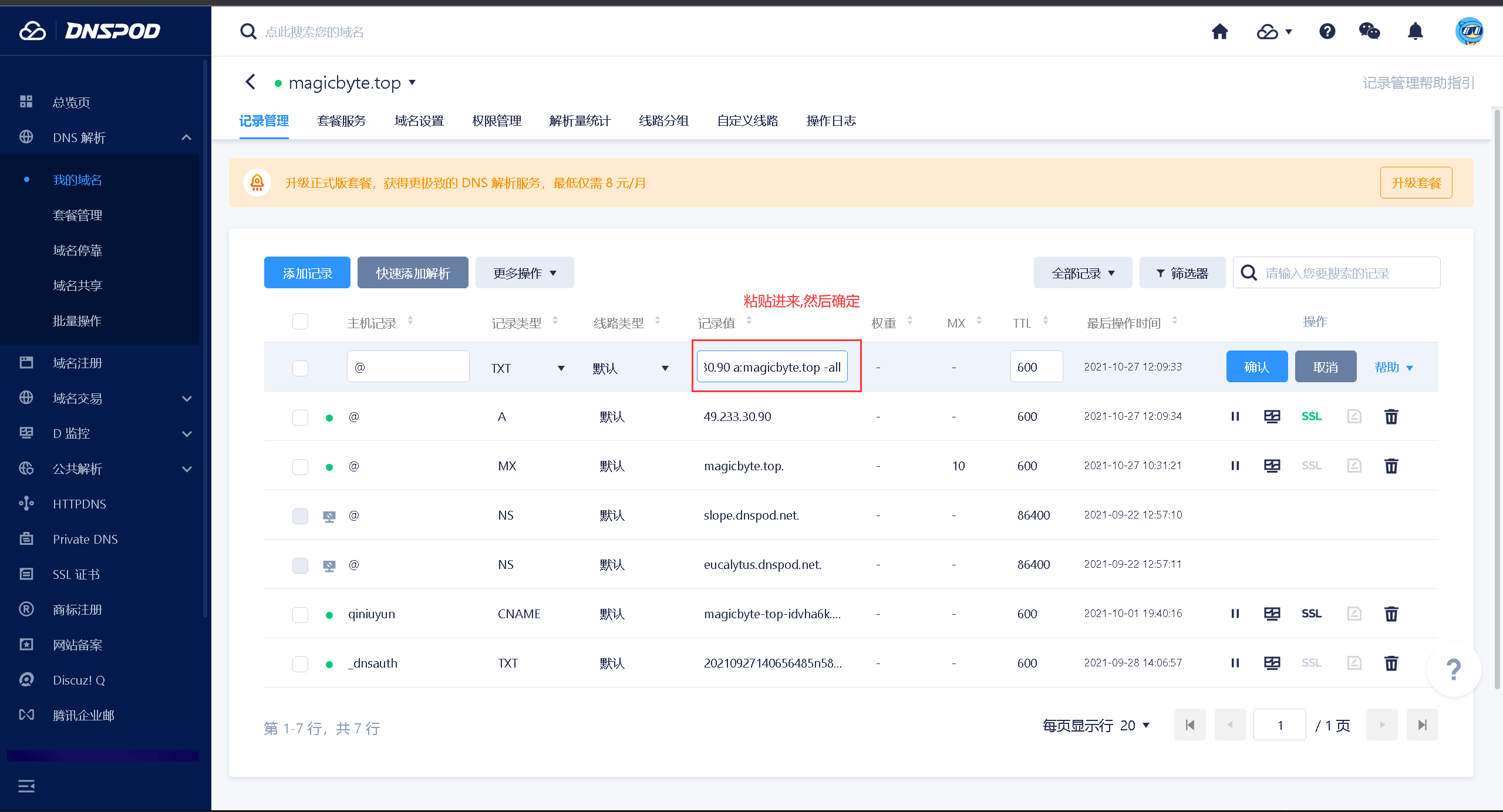Pause the _dnsauth TXT record
The height and width of the screenshot is (812, 1503).
[x=1235, y=663]
